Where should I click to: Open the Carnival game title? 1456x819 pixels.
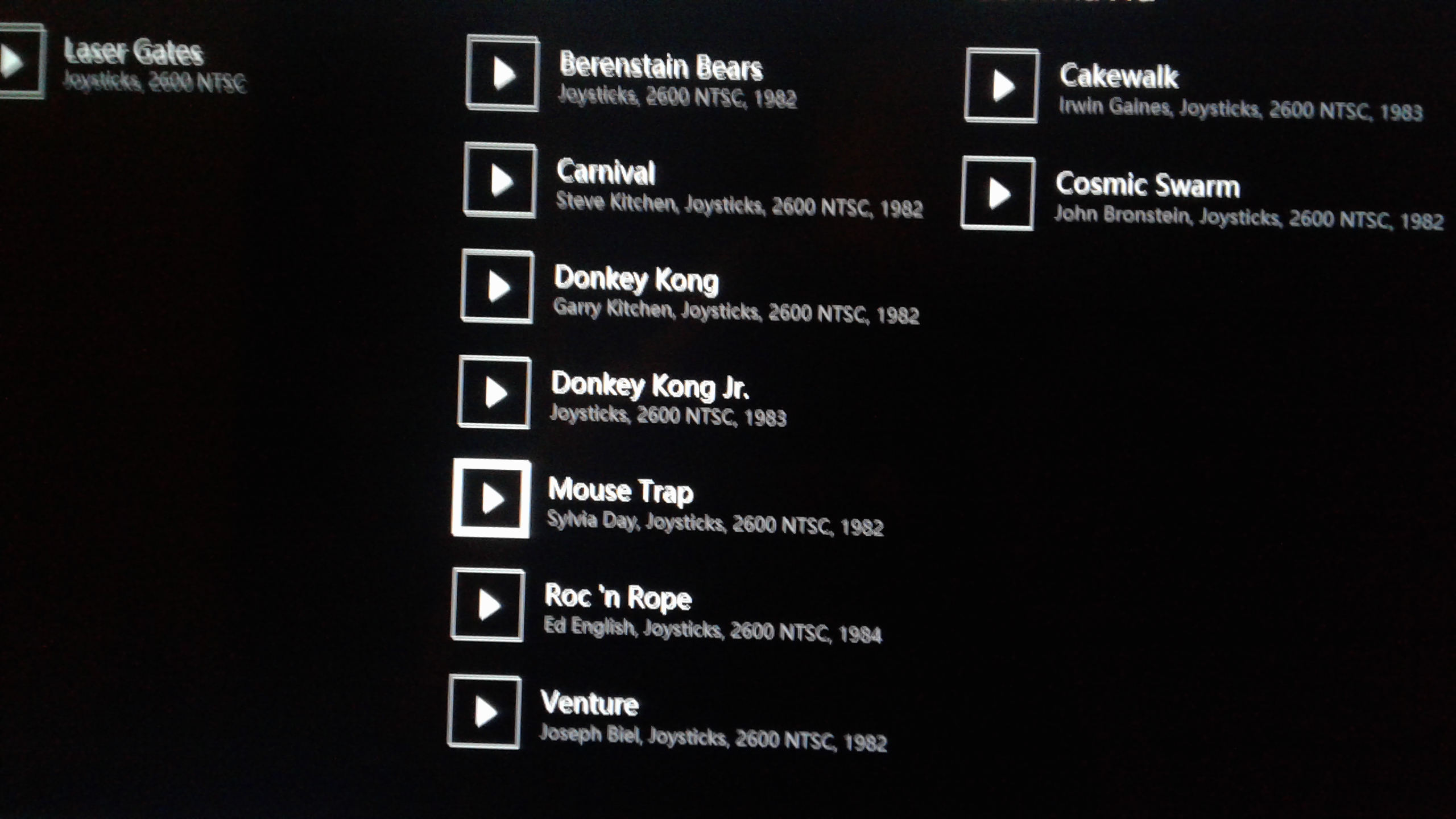606,172
